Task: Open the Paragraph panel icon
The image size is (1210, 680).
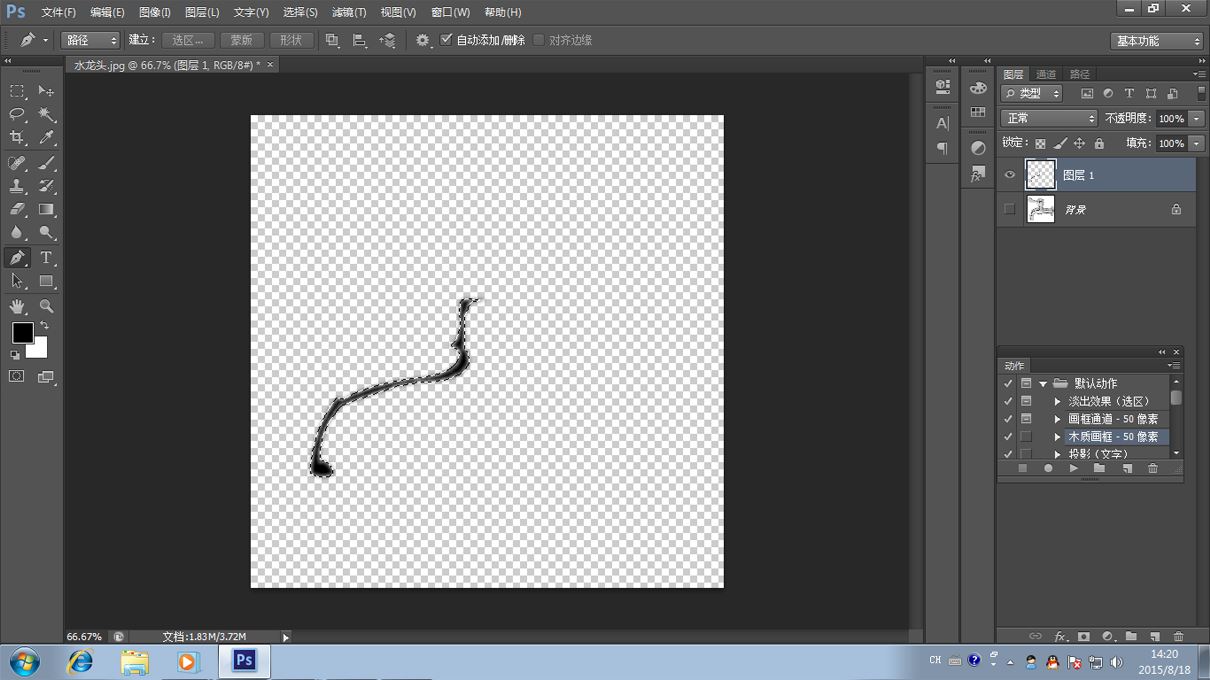Action: 942,148
